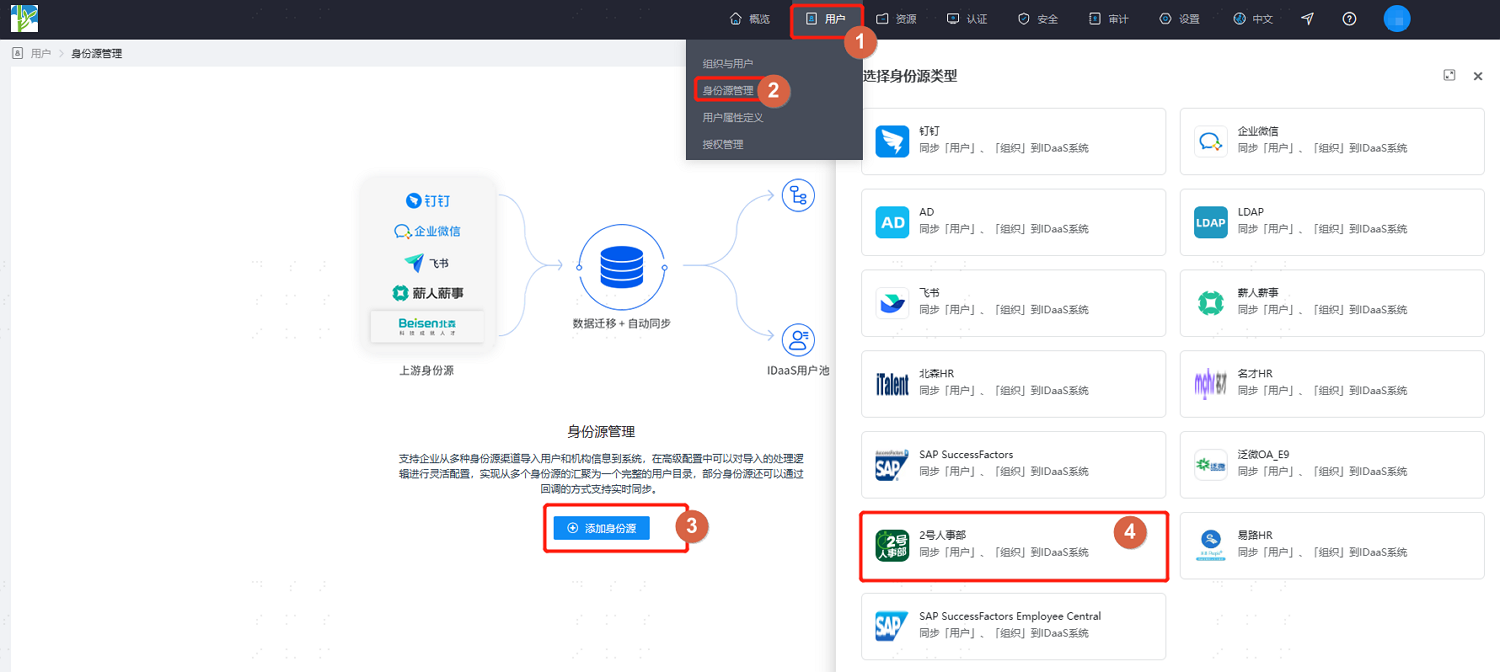Click the 薪人薪事 logo in upstream sources
Viewport: 1500px width, 672px height.
(427, 293)
